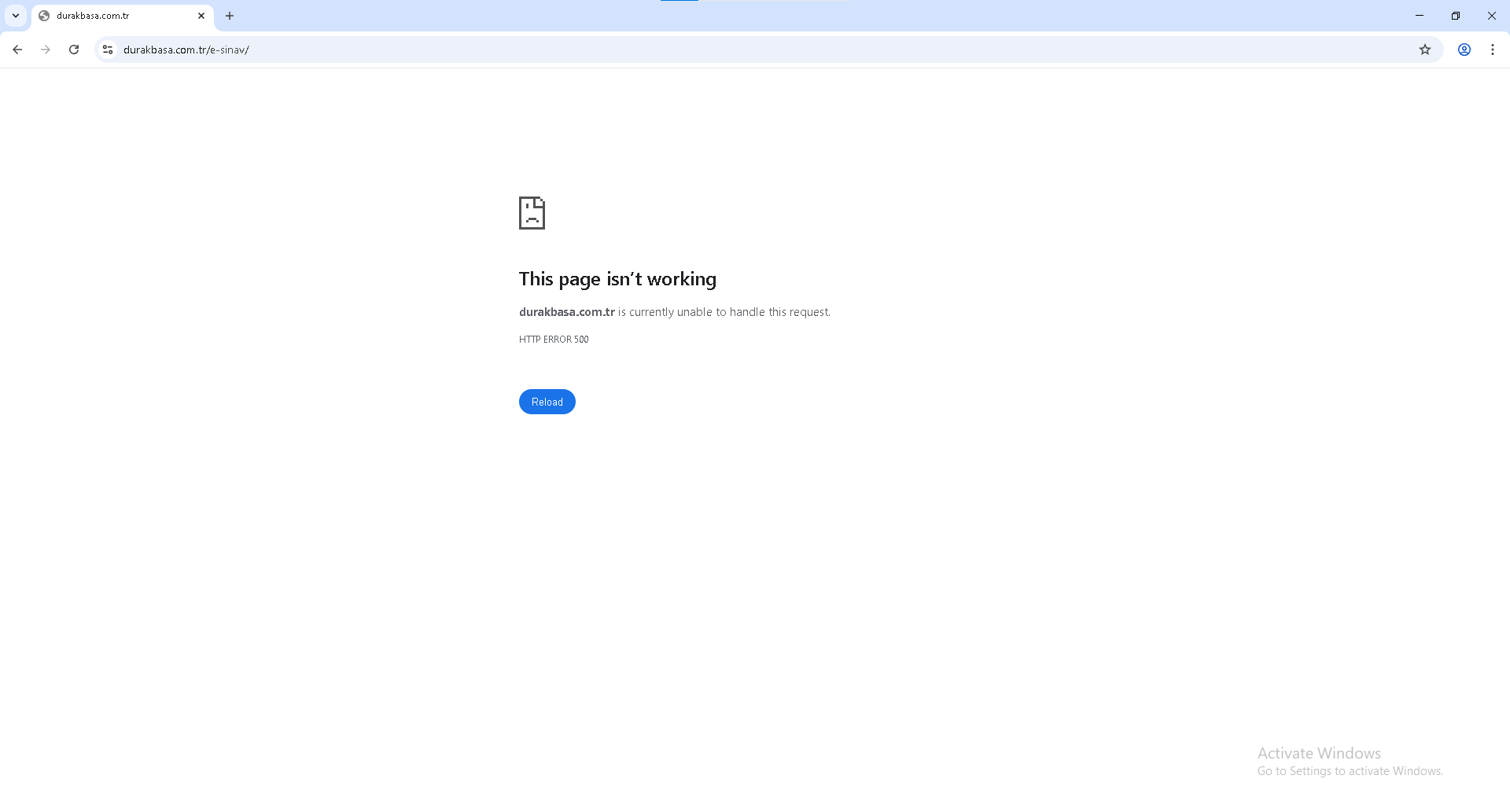Click the forward navigation arrow
1510x812 pixels.
[x=46, y=50]
